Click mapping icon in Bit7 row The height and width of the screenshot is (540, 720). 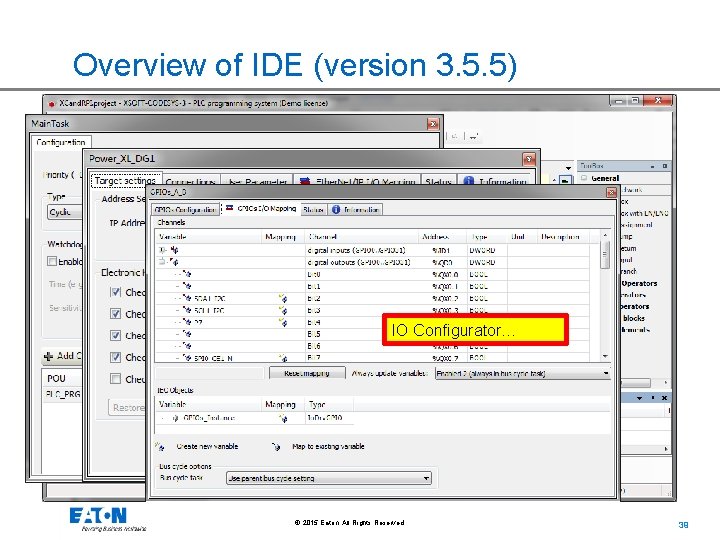tap(283, 358)
